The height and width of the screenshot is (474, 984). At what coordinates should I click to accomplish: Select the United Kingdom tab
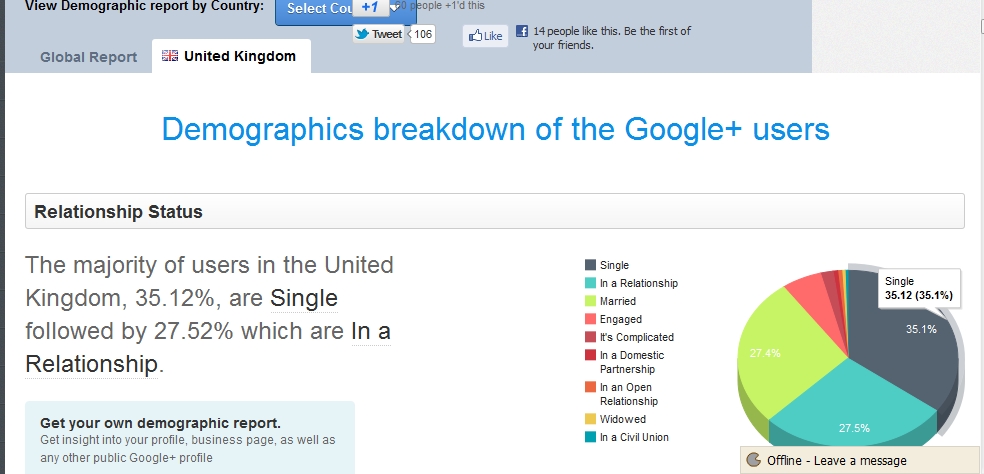(231, 56)
